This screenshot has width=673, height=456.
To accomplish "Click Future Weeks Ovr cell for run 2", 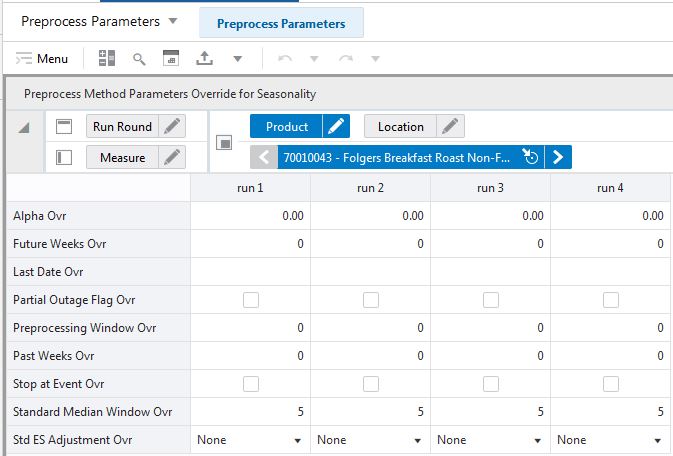I will [x=370, y=243].
